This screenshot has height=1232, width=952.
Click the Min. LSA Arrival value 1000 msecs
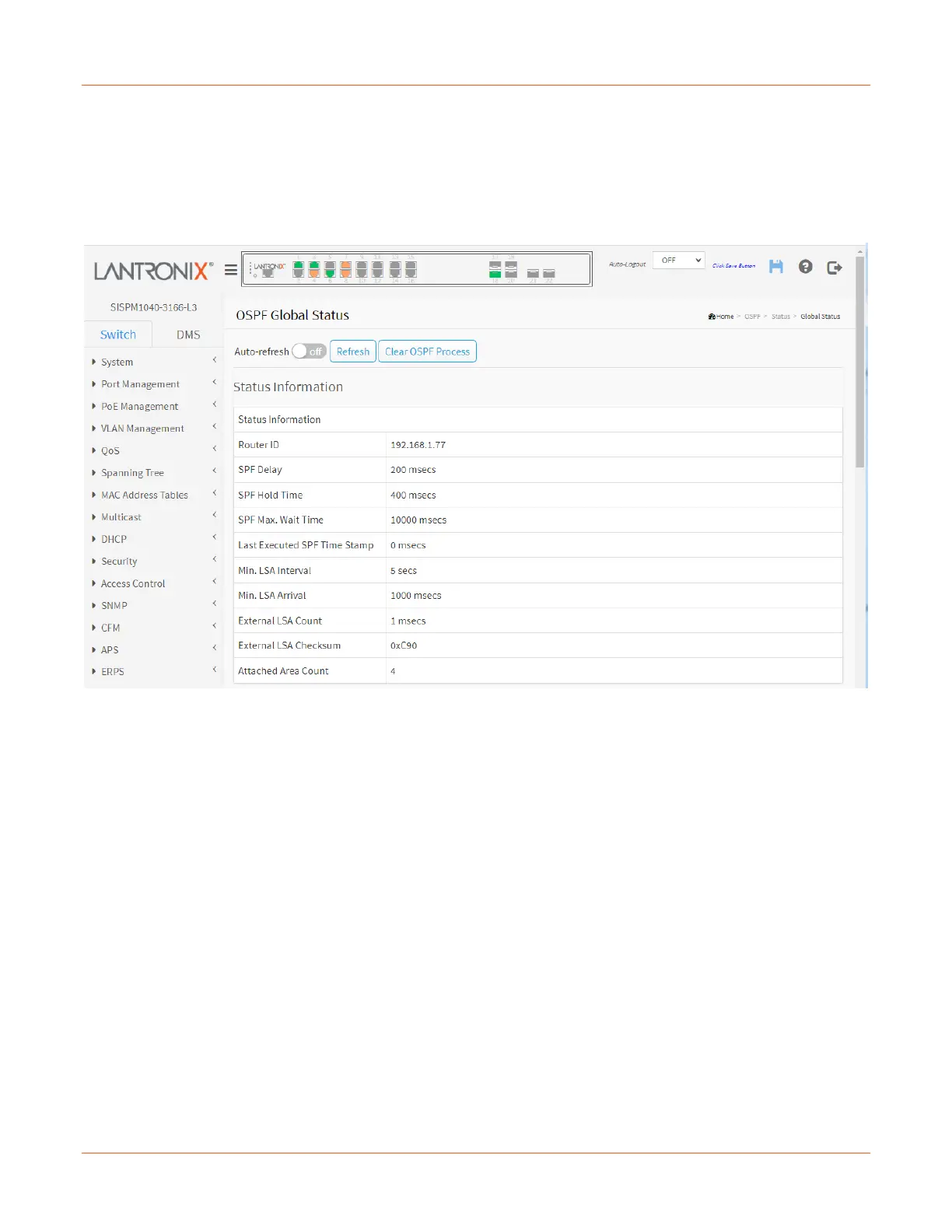pos(416,596)
